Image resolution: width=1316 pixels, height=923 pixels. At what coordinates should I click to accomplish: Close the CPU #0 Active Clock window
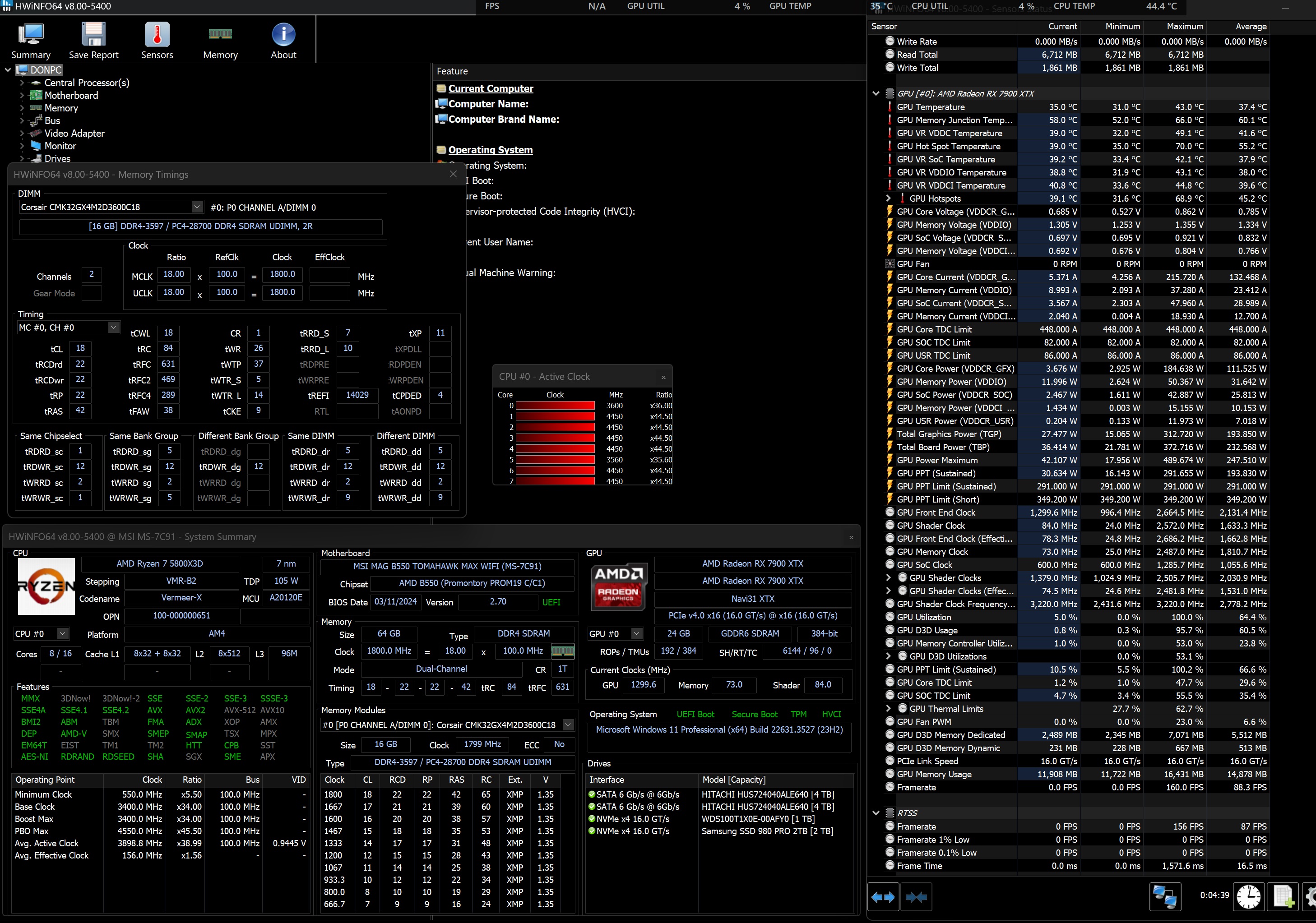click(x=663, y=377)
